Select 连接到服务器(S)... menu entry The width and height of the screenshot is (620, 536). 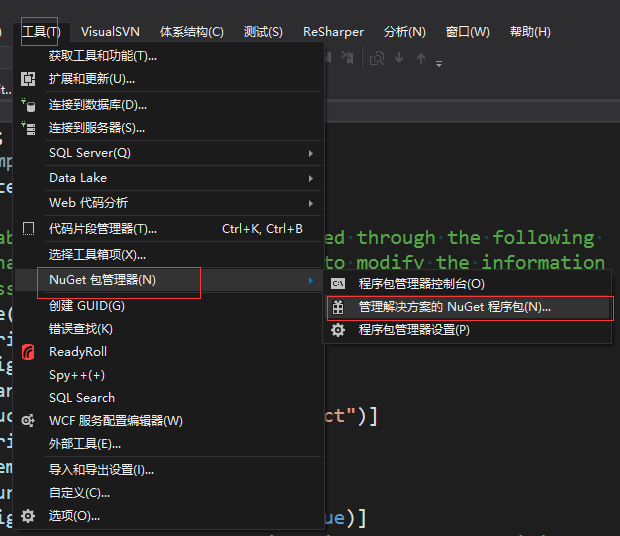[x=168, y=128]
